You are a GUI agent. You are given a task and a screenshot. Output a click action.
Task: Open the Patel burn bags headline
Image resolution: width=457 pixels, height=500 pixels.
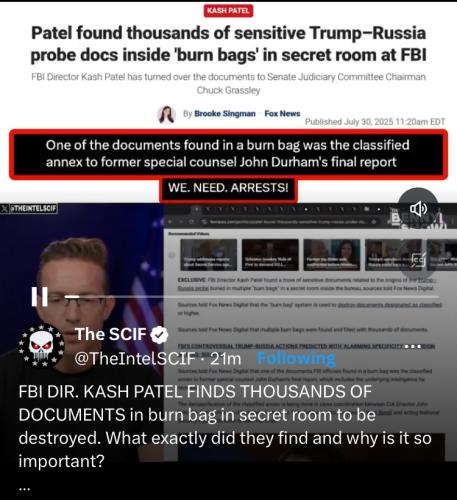point(228,44)
